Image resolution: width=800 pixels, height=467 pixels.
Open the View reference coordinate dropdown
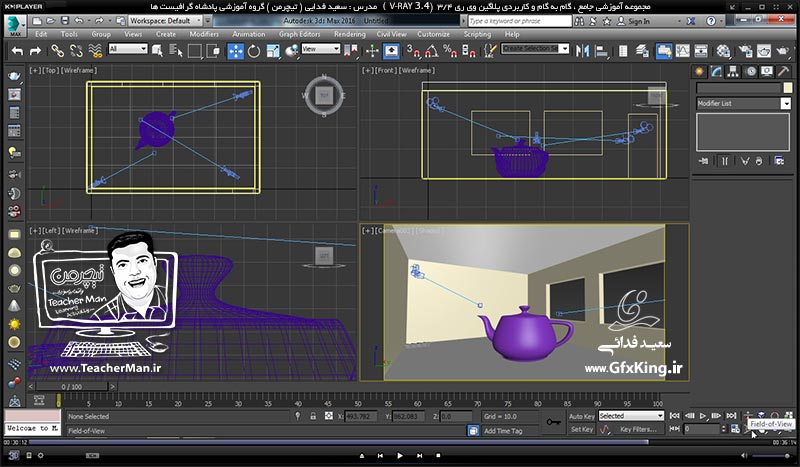(320, 49)
